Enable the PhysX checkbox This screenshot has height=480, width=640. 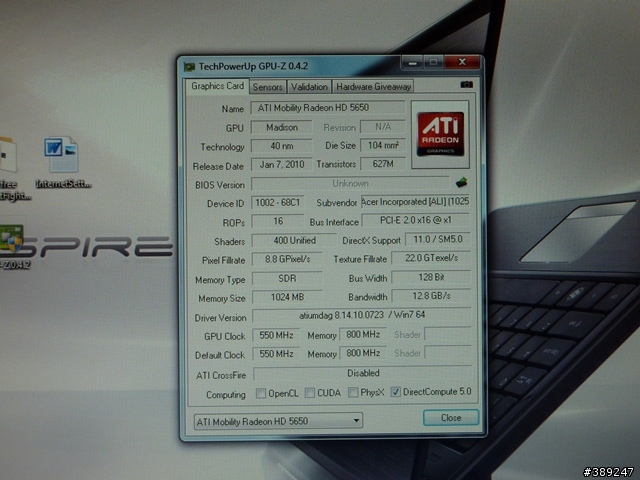[353, 393]
